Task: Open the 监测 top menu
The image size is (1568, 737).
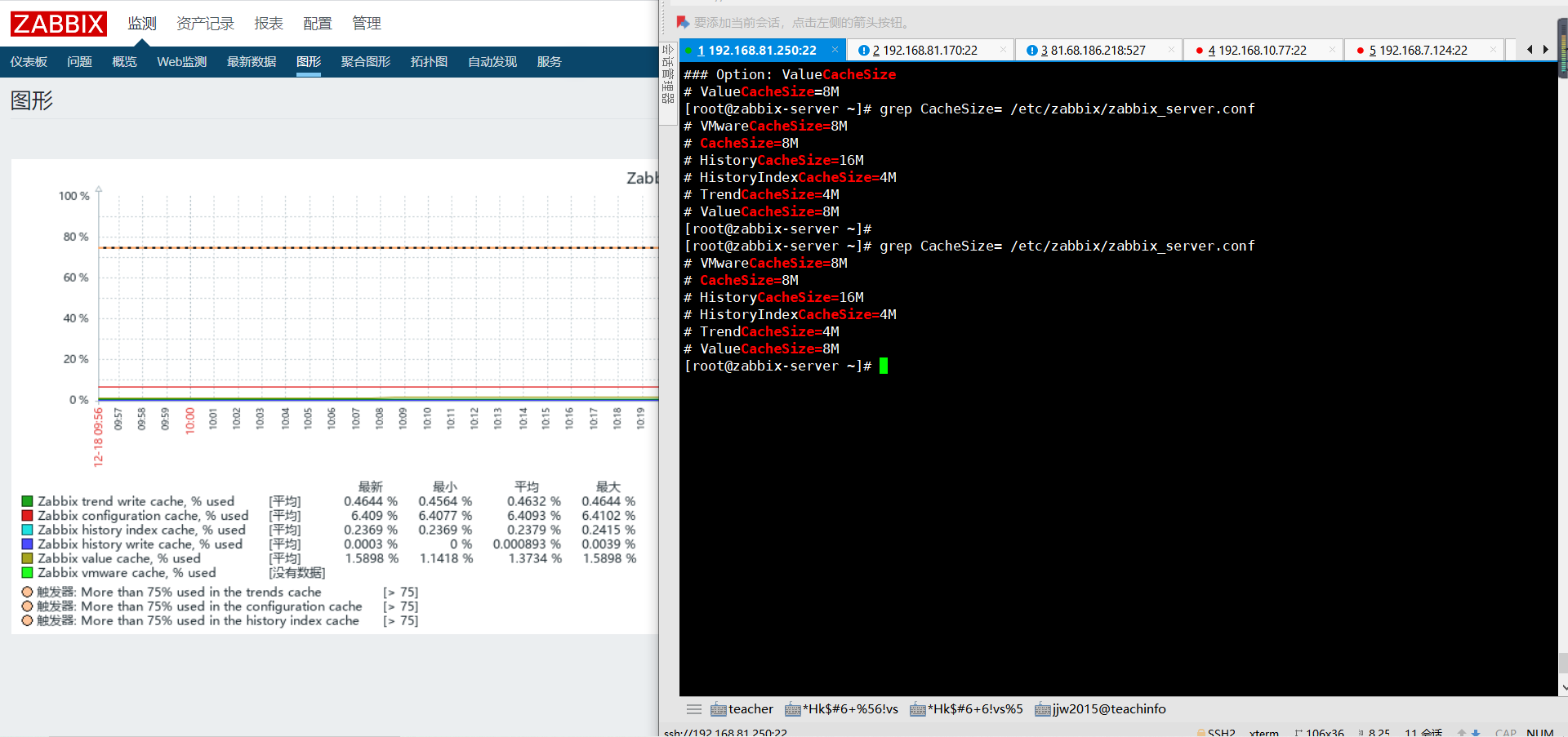Action: 142,24
